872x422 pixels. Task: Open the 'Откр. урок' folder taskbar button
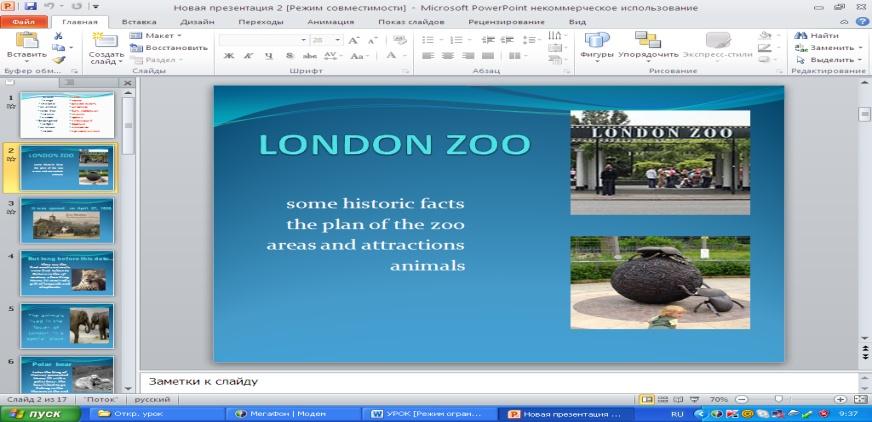point(156,414)
